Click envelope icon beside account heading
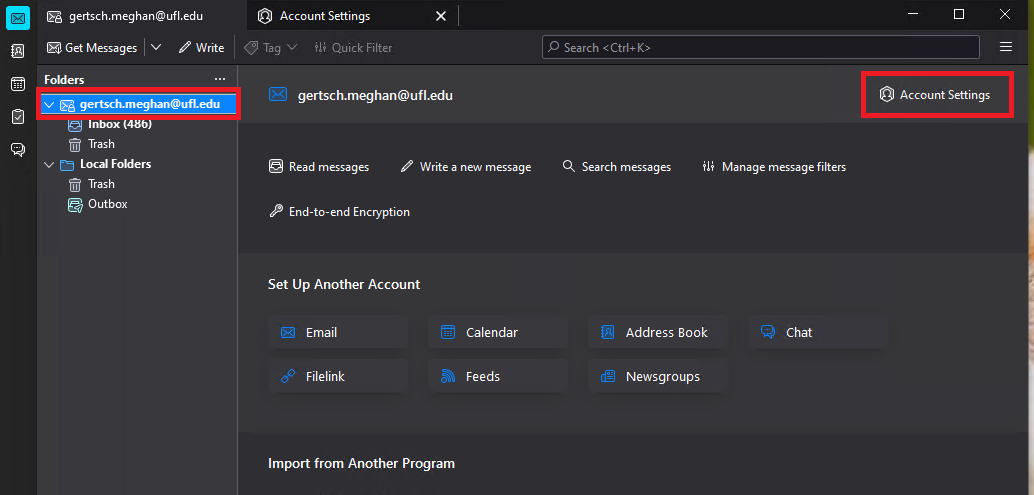 [278, 94]
